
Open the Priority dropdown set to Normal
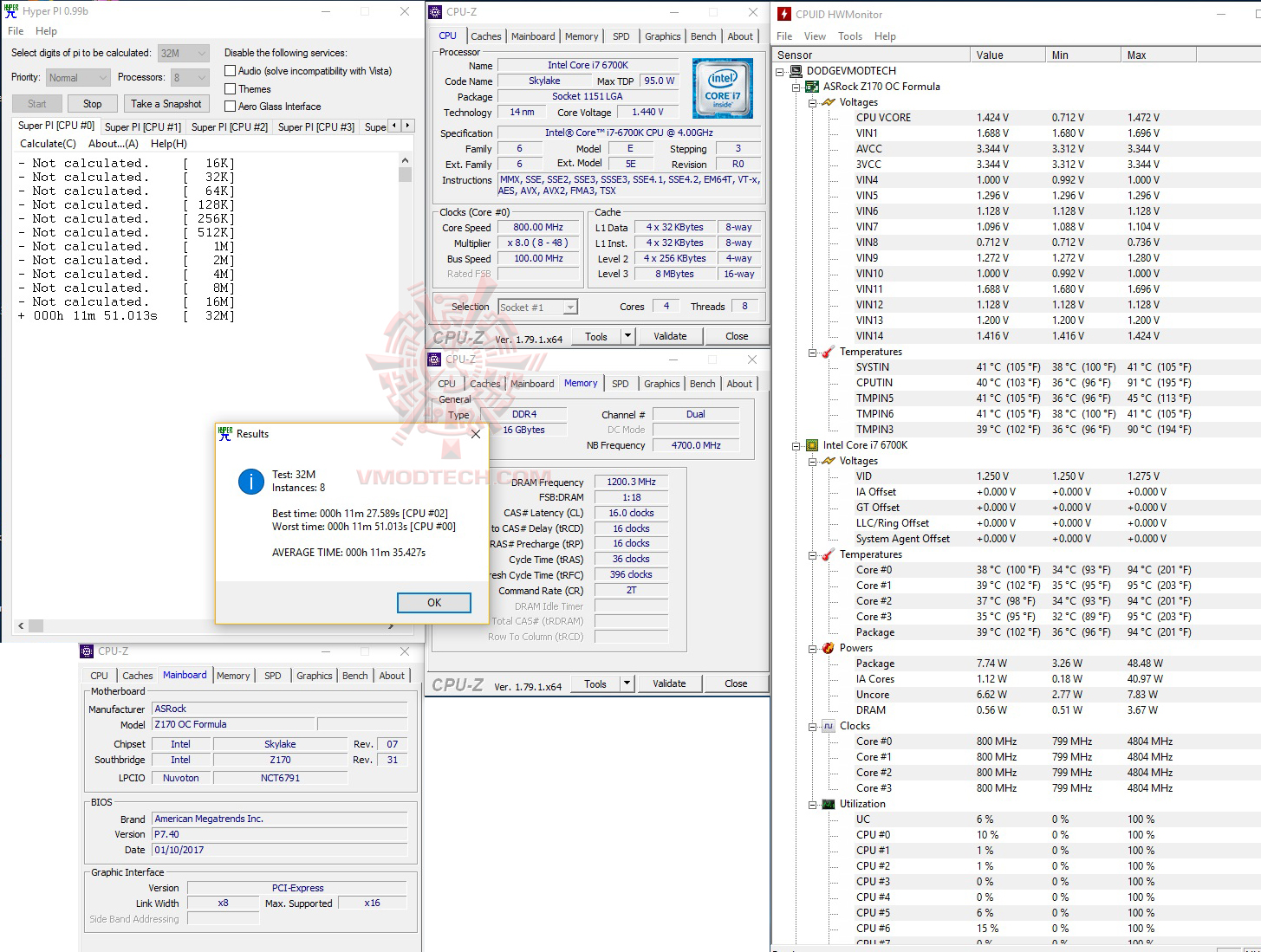tap(78, 78)
